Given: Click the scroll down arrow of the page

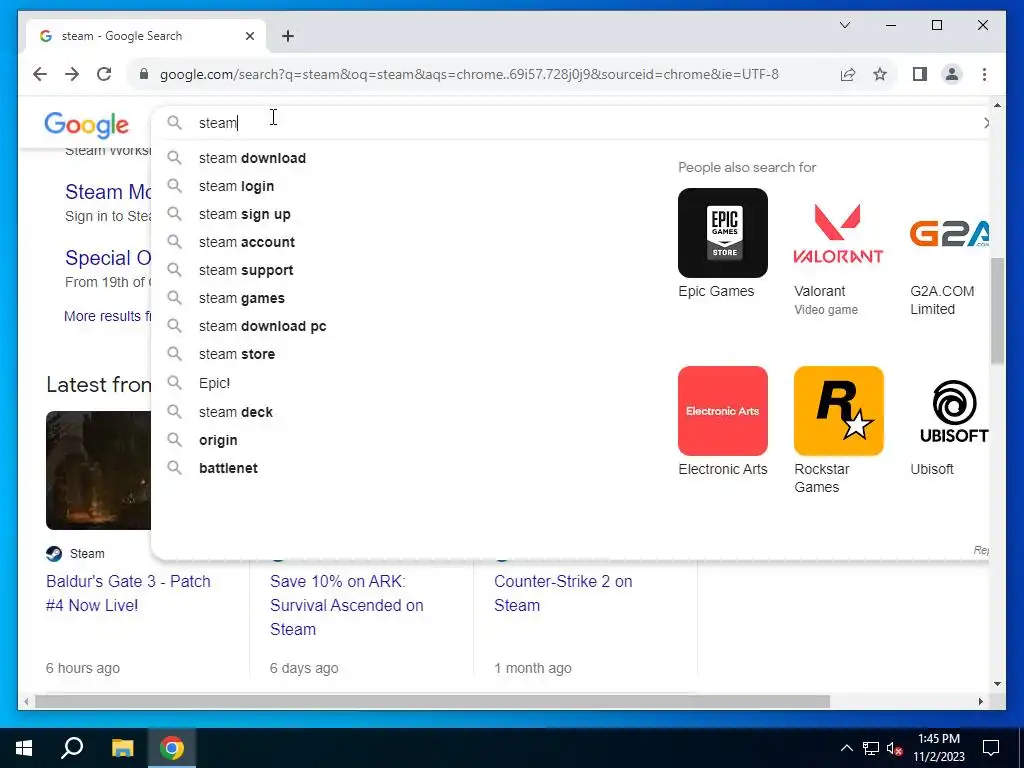Looking at the screenshot, I should 997,684.
